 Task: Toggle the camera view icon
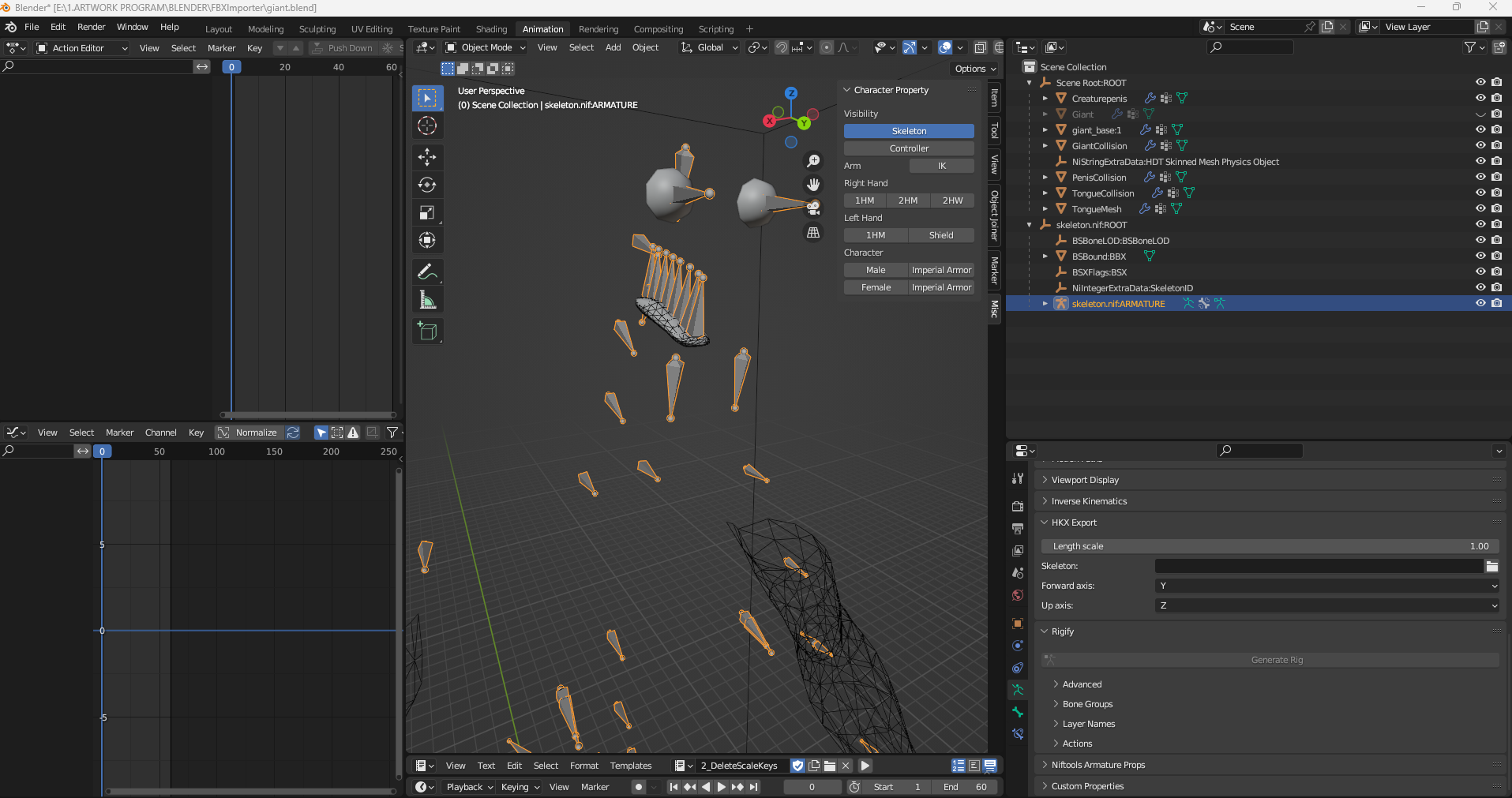pos(813,208)
